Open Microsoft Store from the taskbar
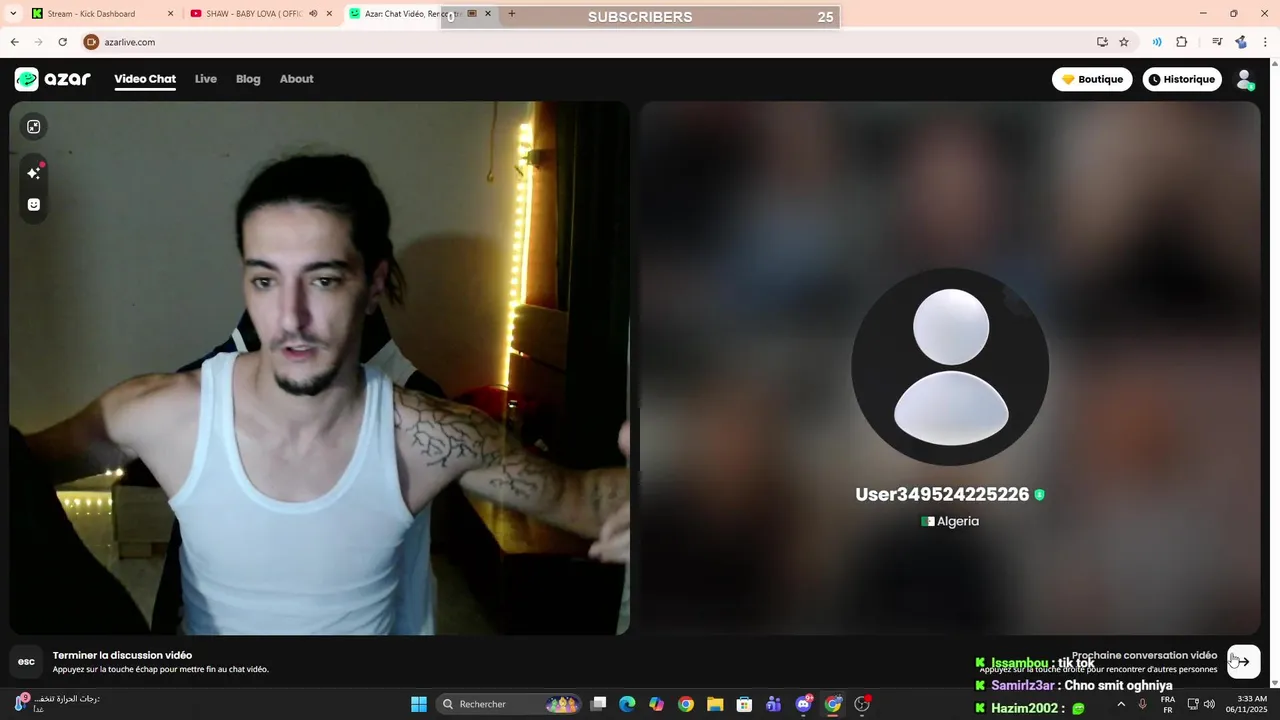This screenshot has height=720, width=1280. tap(744, 704)
